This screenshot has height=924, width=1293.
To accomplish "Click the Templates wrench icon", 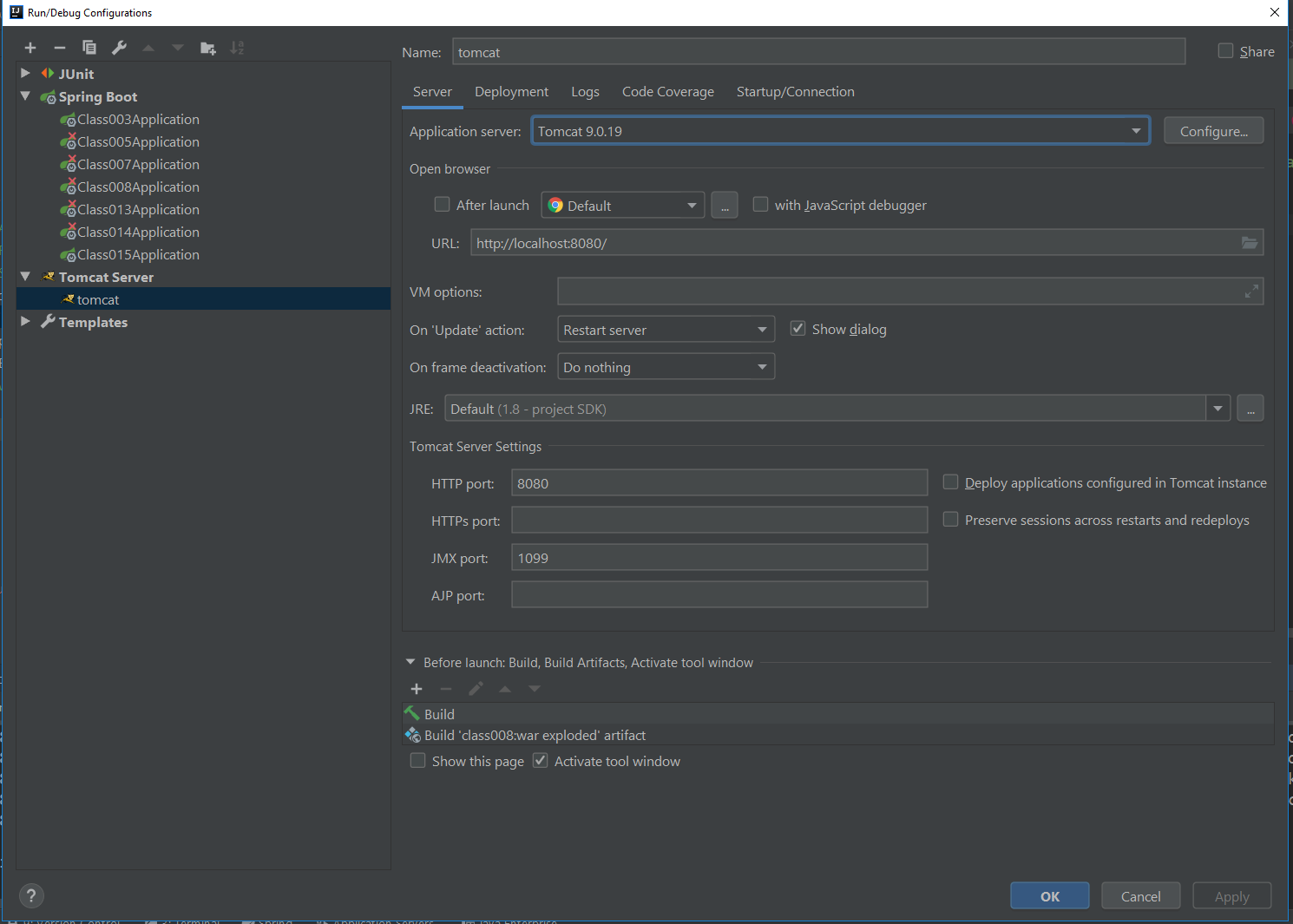I will [49, 322].
